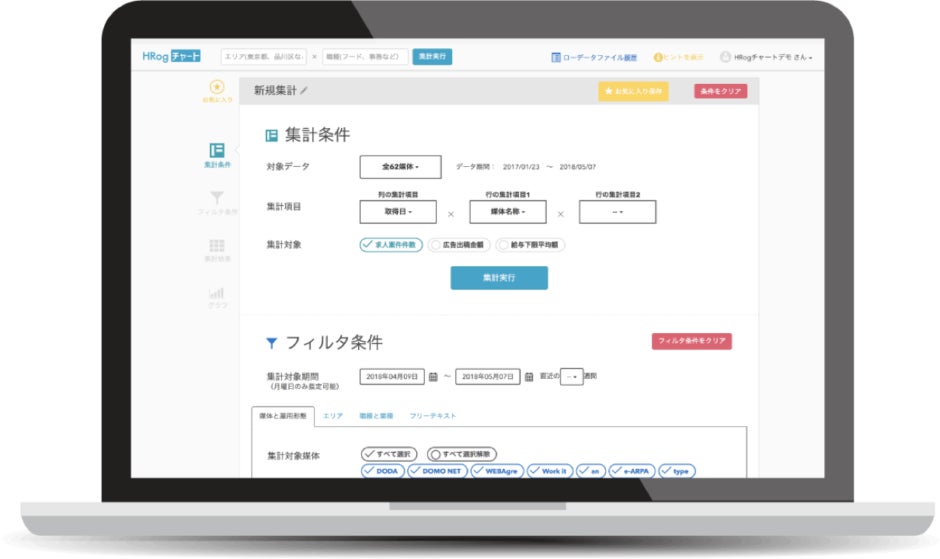
Task: Uncheck the DODA media checkbox
Action: (x=382, y=471)
